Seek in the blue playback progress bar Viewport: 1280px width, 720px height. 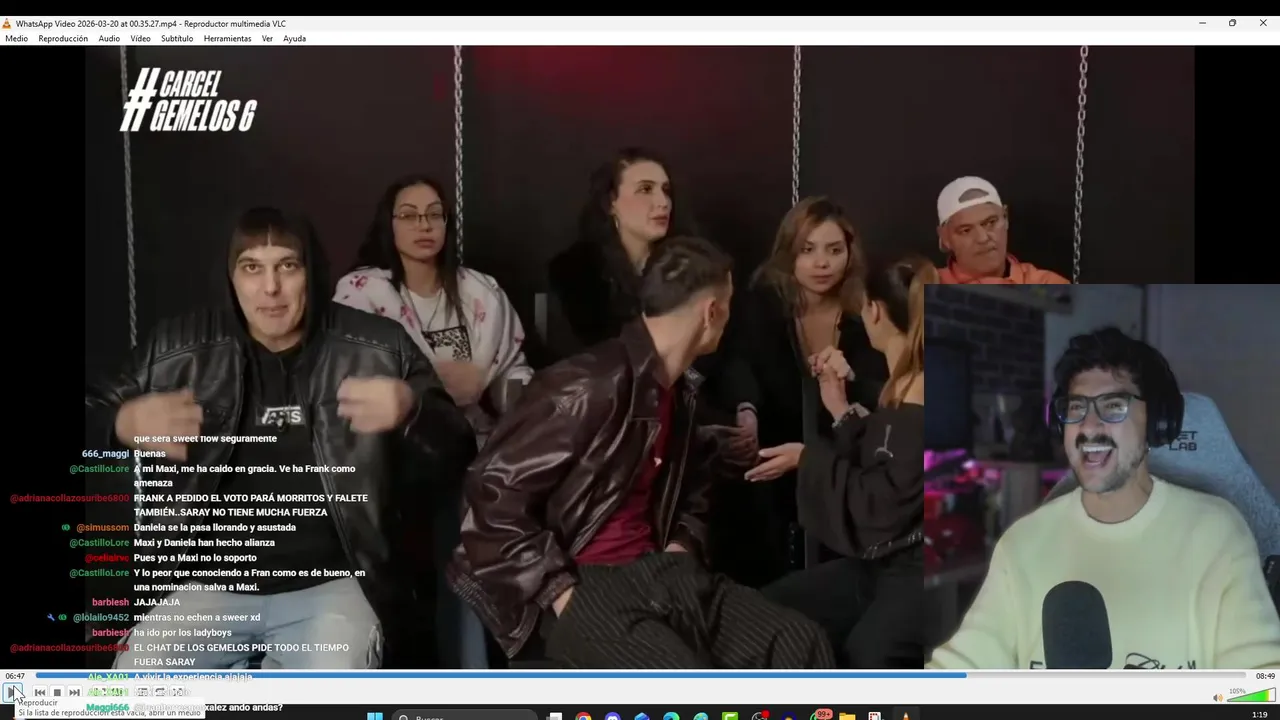click(640, 676)
